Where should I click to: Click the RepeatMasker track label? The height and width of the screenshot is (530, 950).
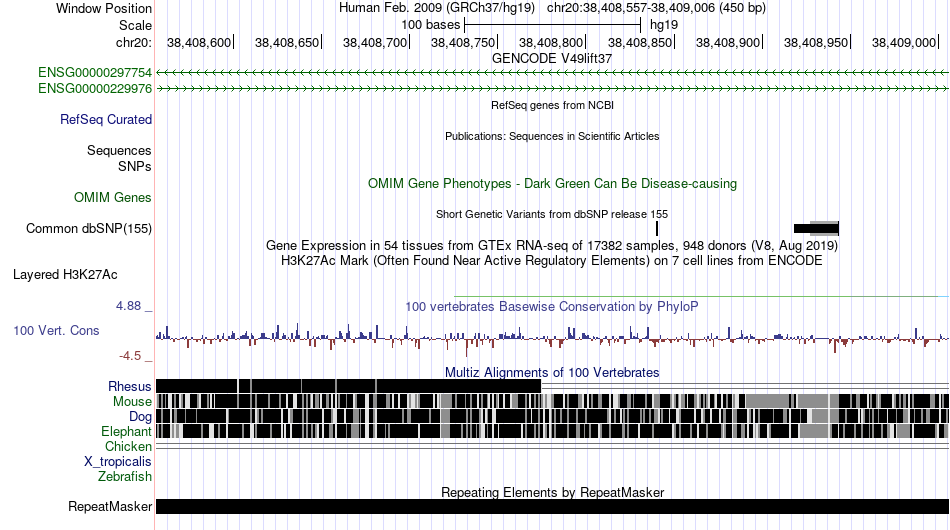click(x=110, y=506)
